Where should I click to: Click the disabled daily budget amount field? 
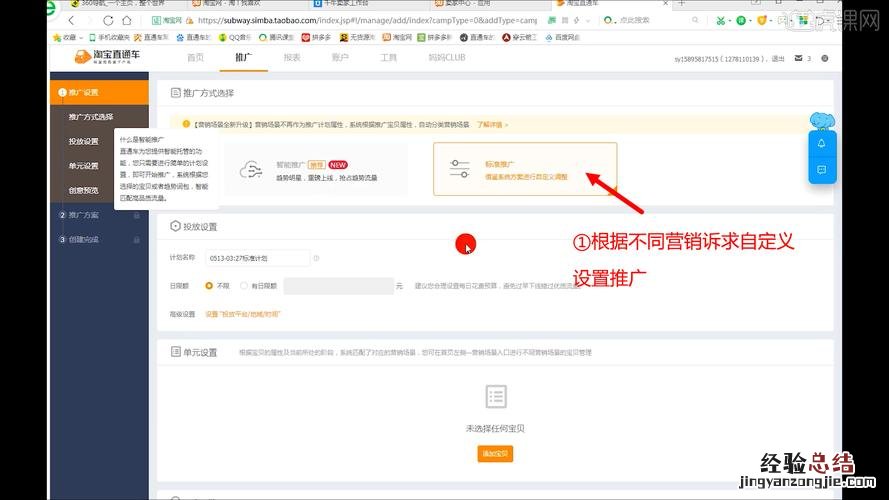click(x=338, y=286)
